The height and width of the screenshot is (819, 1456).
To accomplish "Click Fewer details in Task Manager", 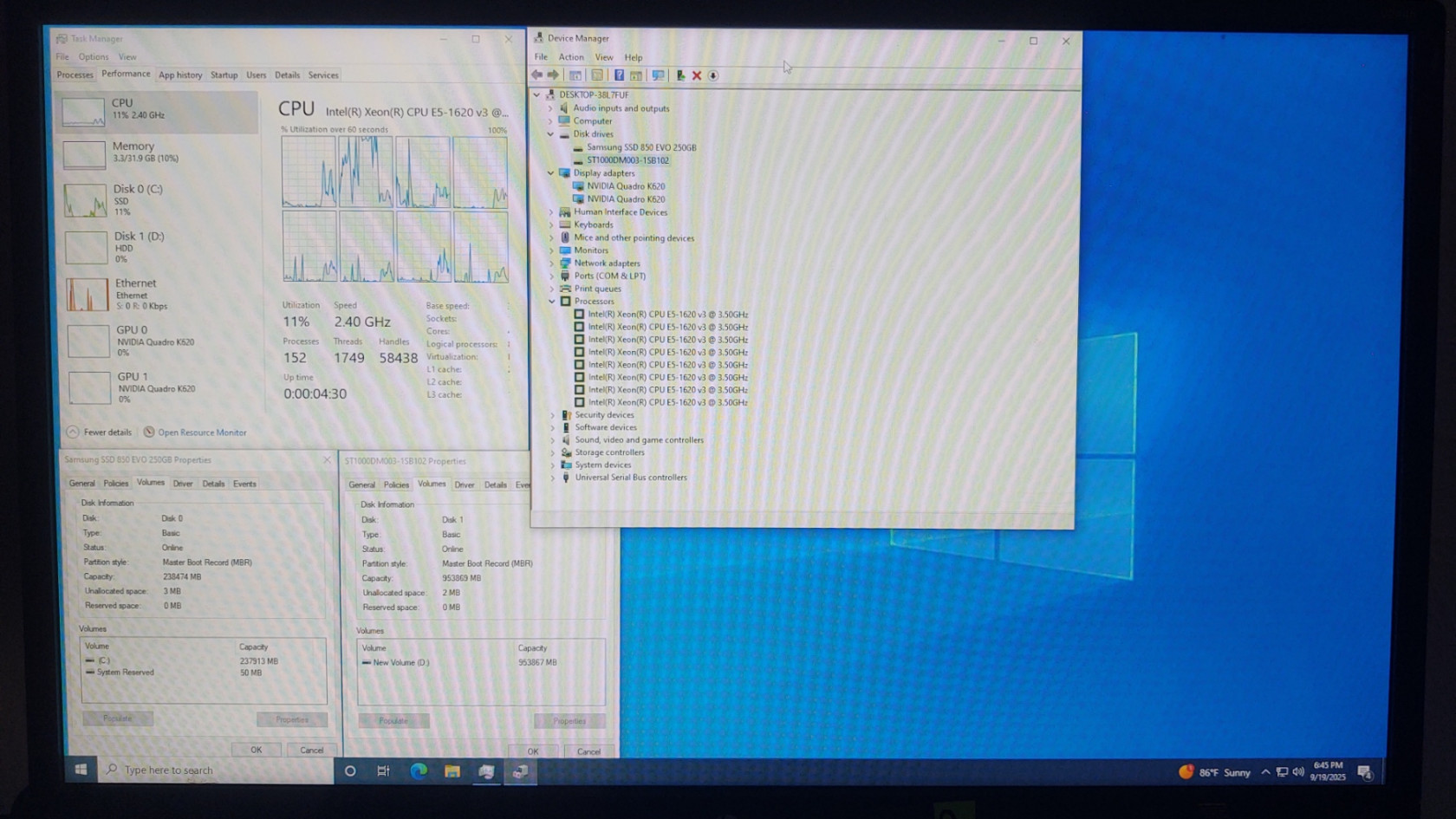I will coord(107,432).
